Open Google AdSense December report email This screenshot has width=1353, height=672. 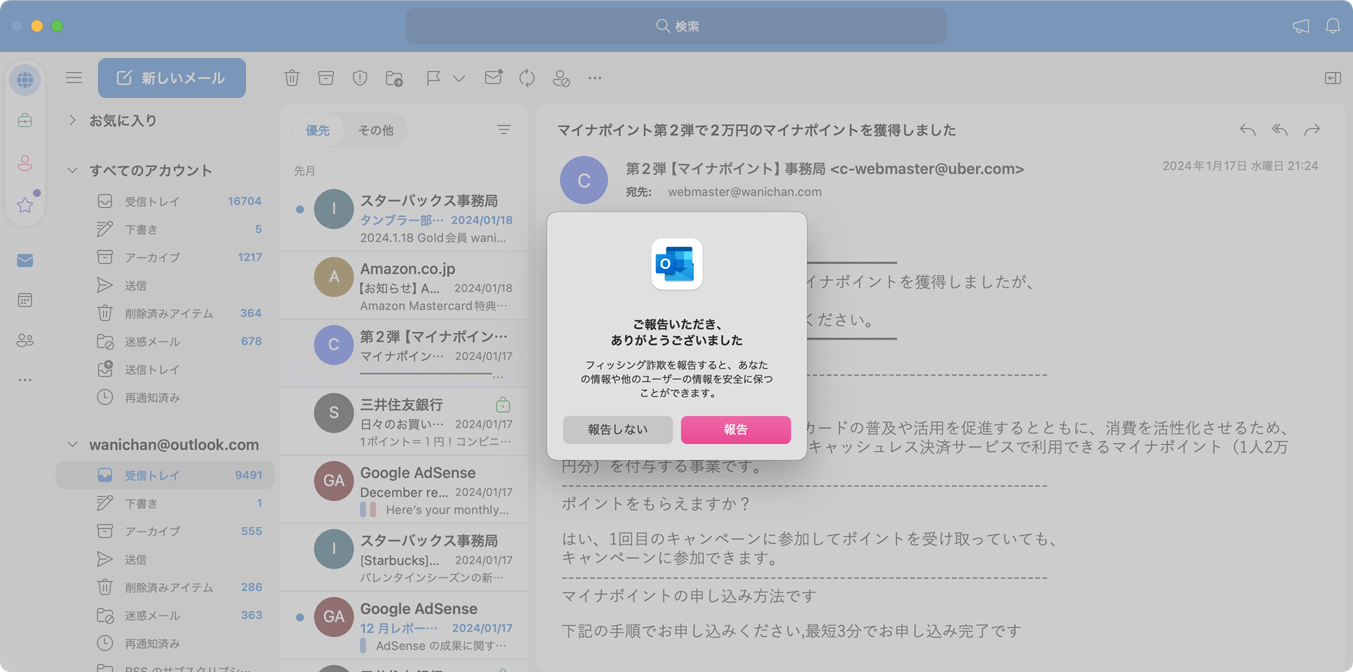(404, 490)
